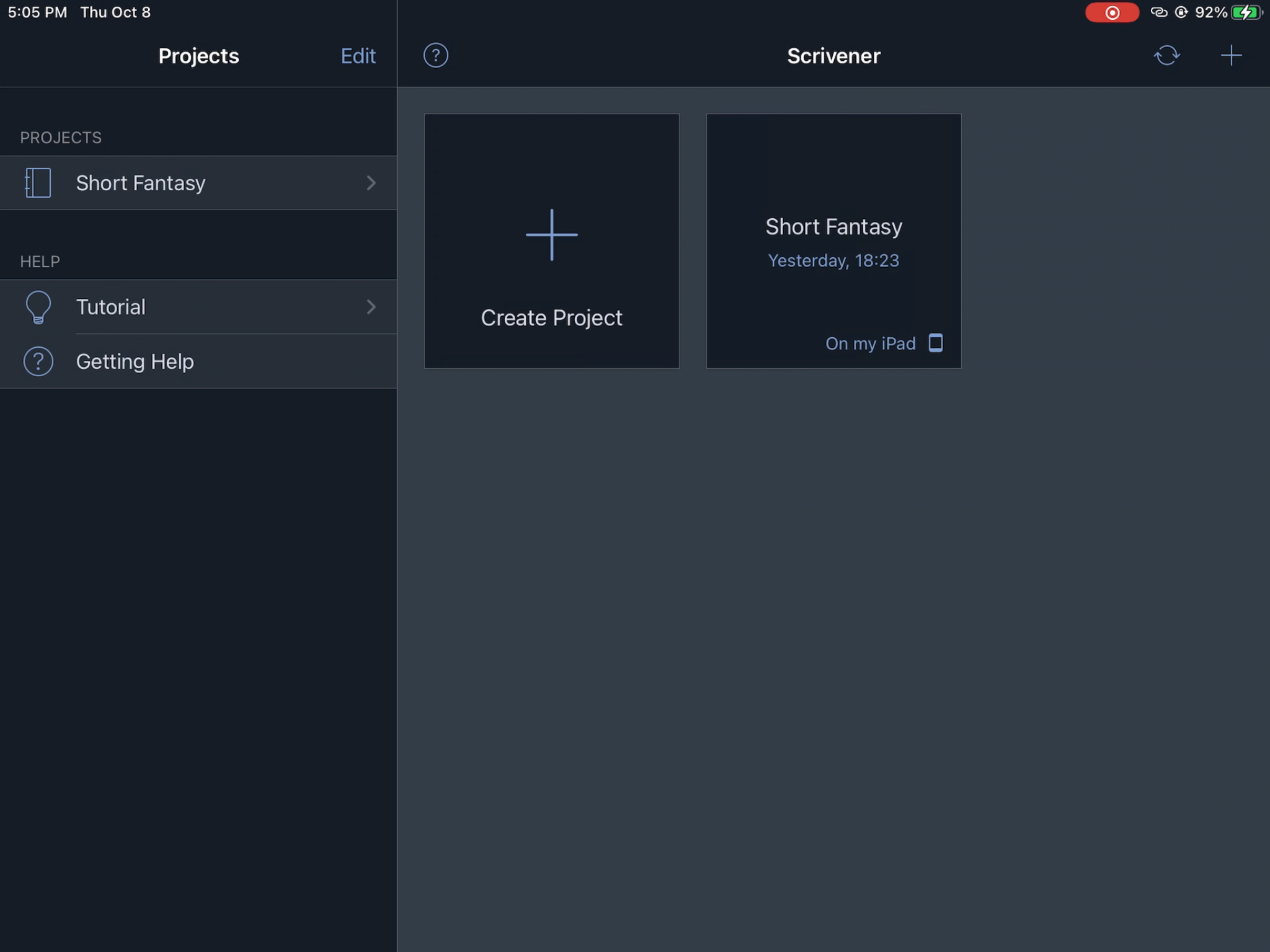
Task: Tap the hotspot link icon in status bar
Action: tap(1158, 12)
